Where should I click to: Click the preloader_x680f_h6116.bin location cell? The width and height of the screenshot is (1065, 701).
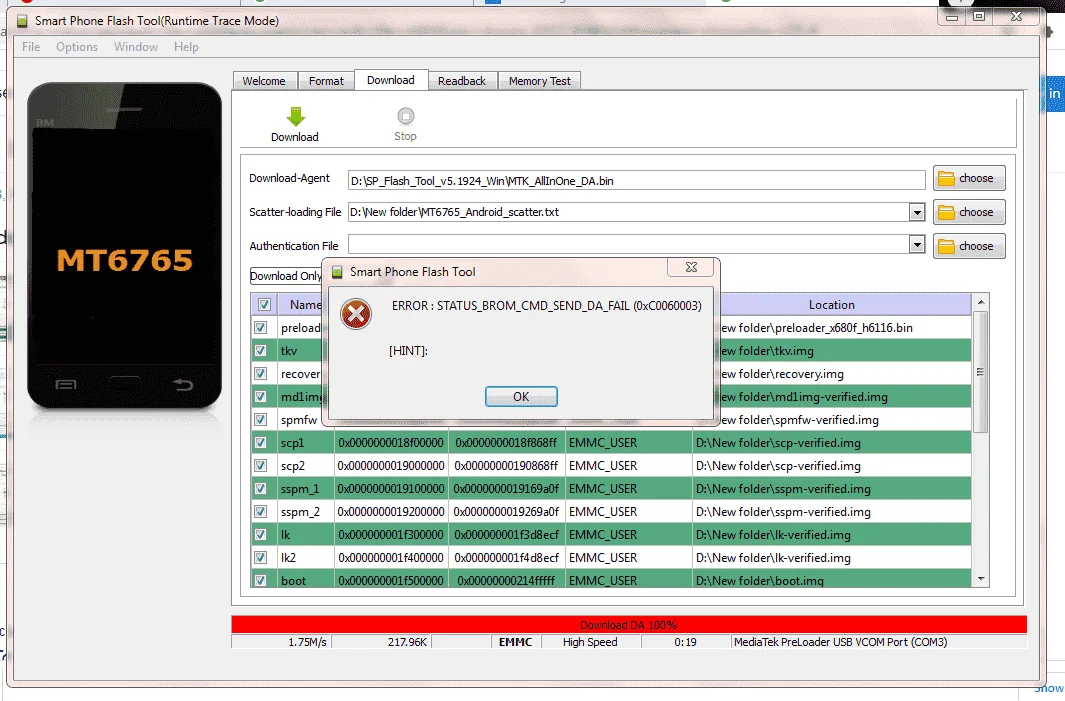point(846,328)
